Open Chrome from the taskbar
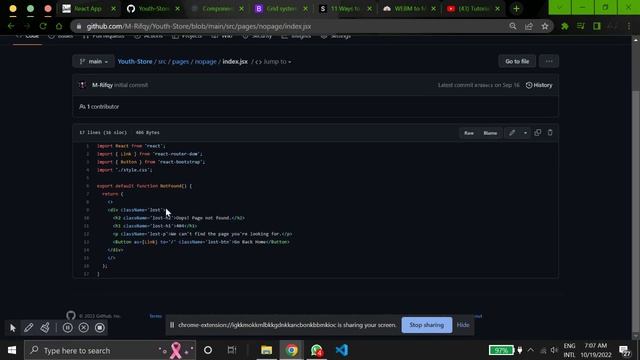Image resolution: width=640 pixels, height=360 pixels. coord(291,350)
